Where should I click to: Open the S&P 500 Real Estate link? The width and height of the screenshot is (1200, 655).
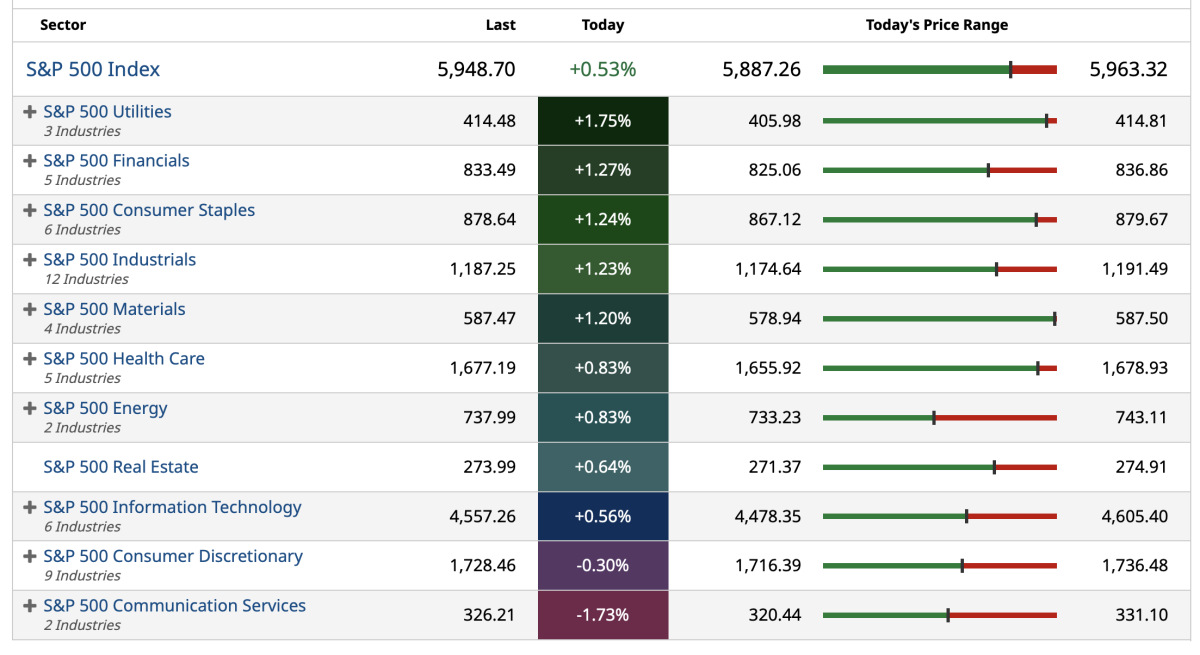(x=121, y=467)
